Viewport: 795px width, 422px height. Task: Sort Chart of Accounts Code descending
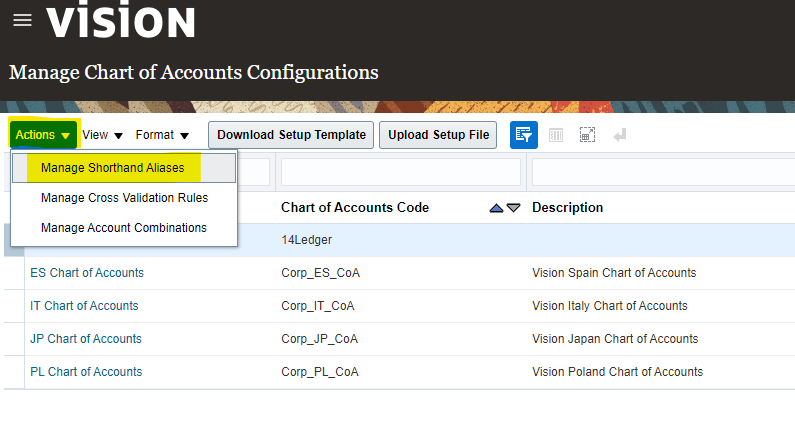(x=513, y=208)
